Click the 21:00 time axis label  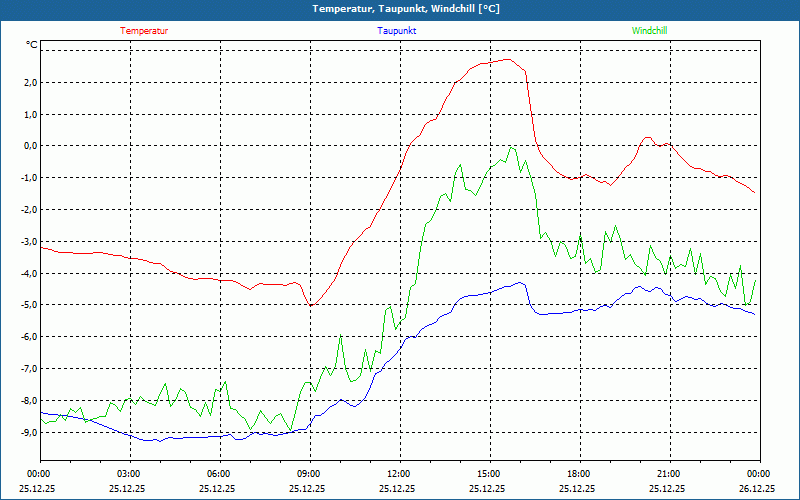coord(669,474)
